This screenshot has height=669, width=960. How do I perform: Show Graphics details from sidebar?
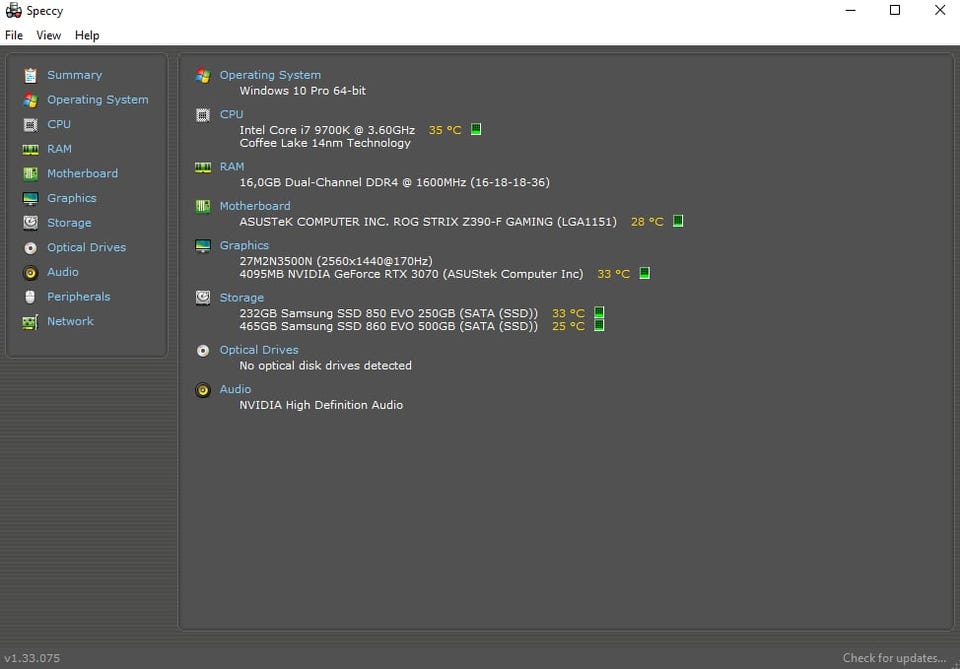click(x=72, y=198)
